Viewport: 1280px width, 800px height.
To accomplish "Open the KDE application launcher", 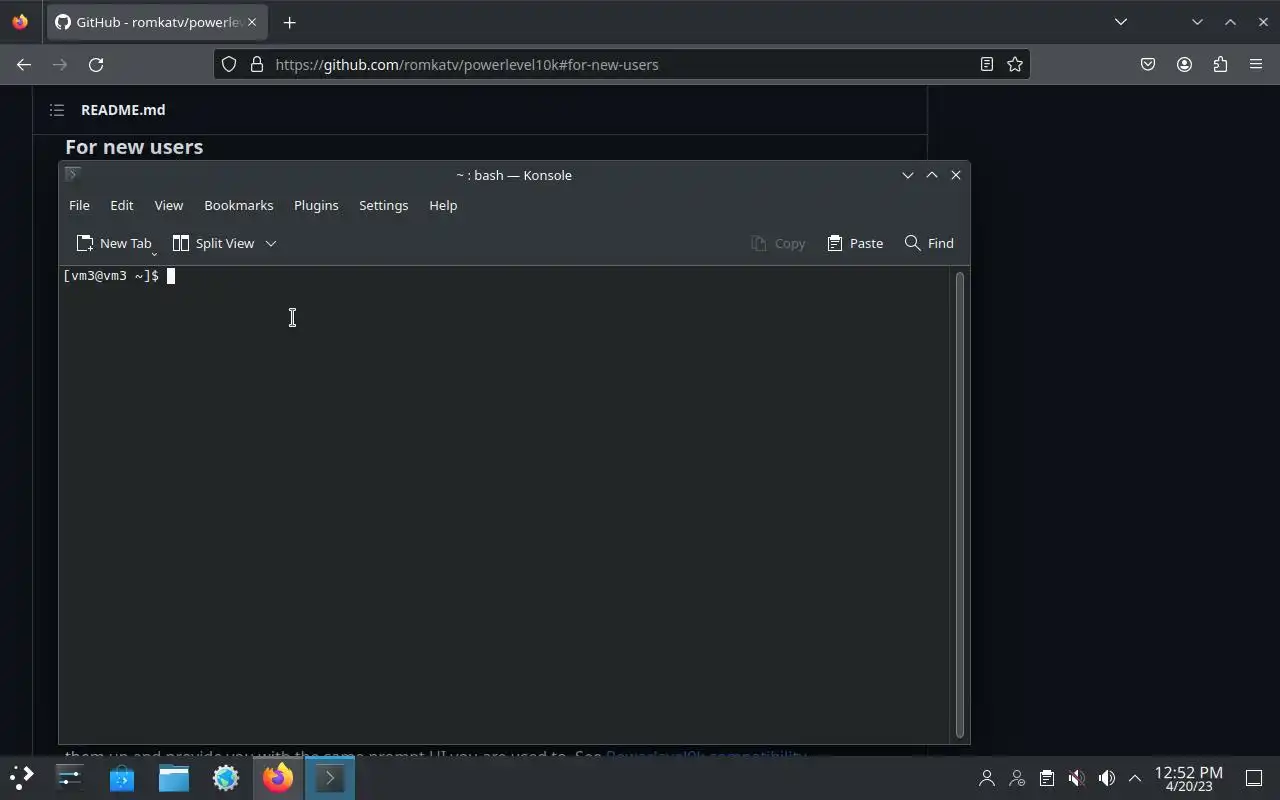I will (21, 777).
